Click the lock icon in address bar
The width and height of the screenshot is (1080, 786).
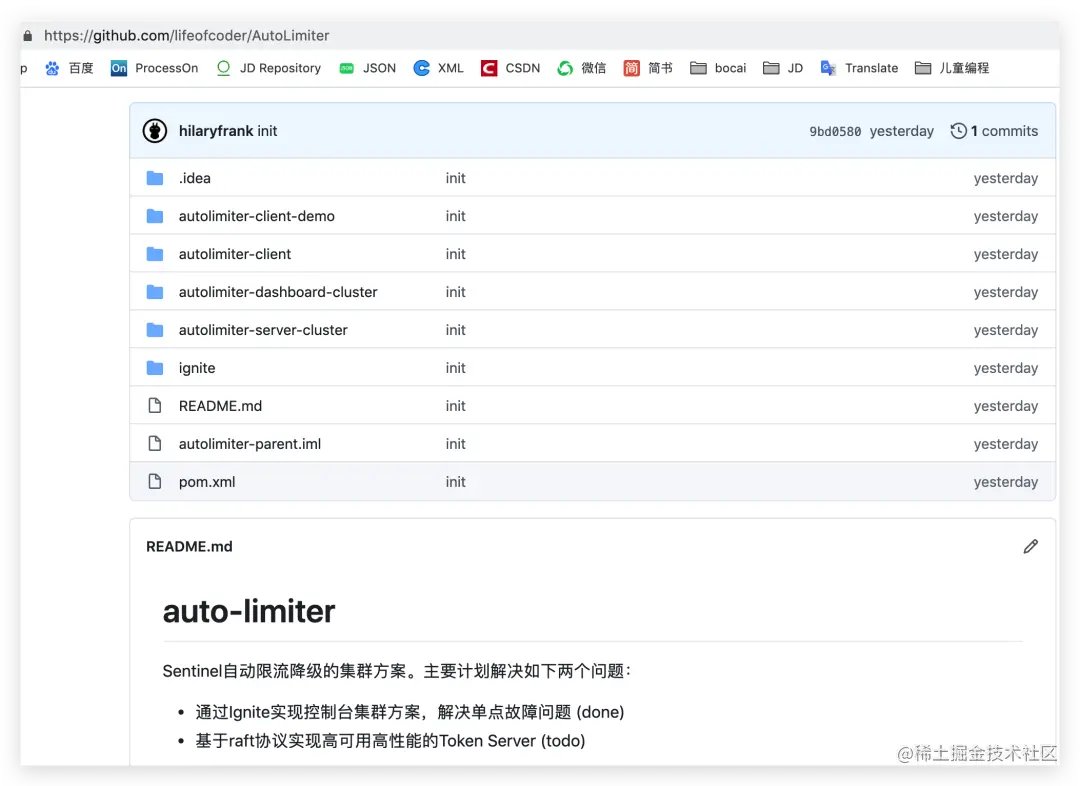tap(28, 36)
